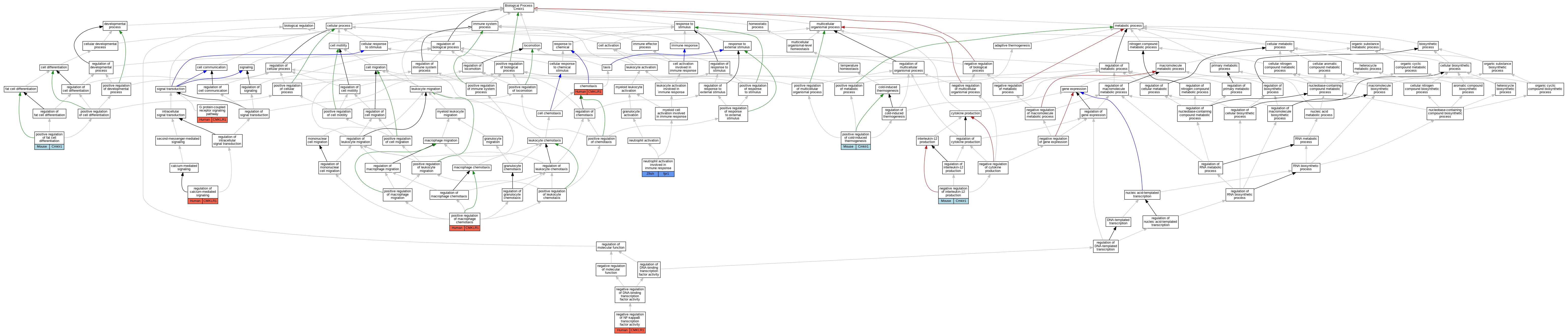The width and height of the screenshot is (1568, 336).
Task: Select the 'taxis' node
Action: coord(607,68)
